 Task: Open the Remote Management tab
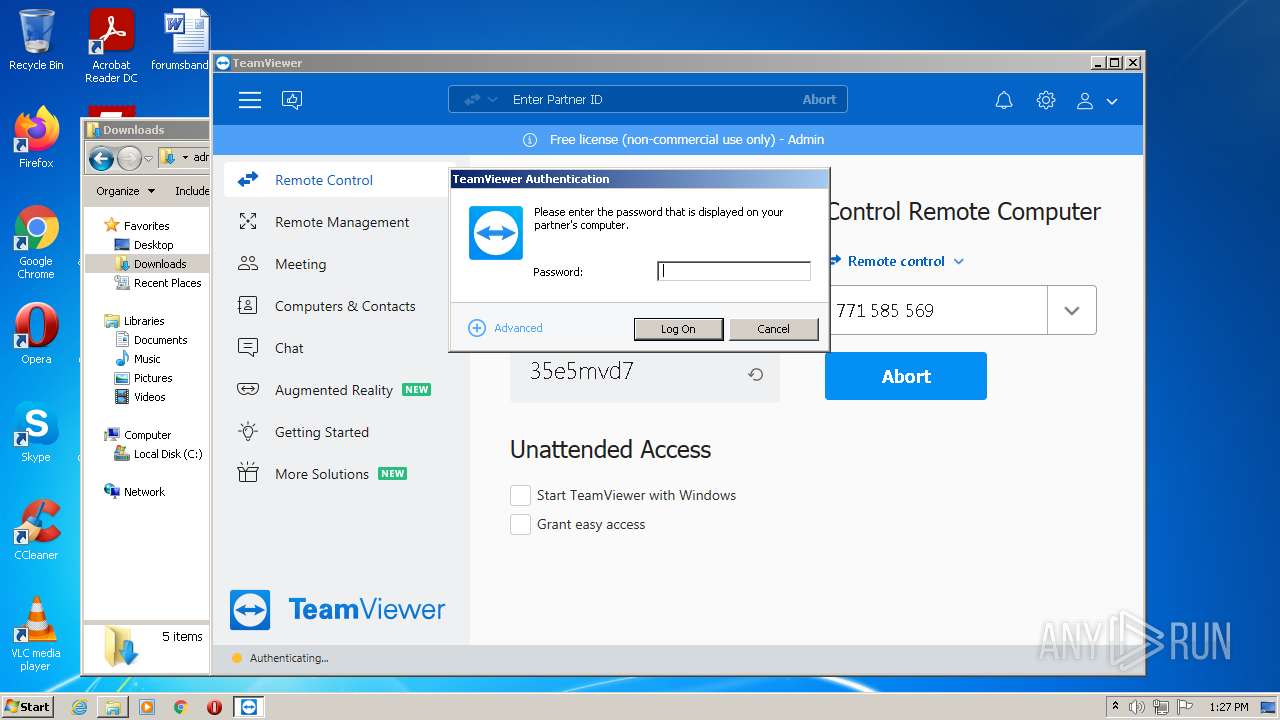pos(340,222)
